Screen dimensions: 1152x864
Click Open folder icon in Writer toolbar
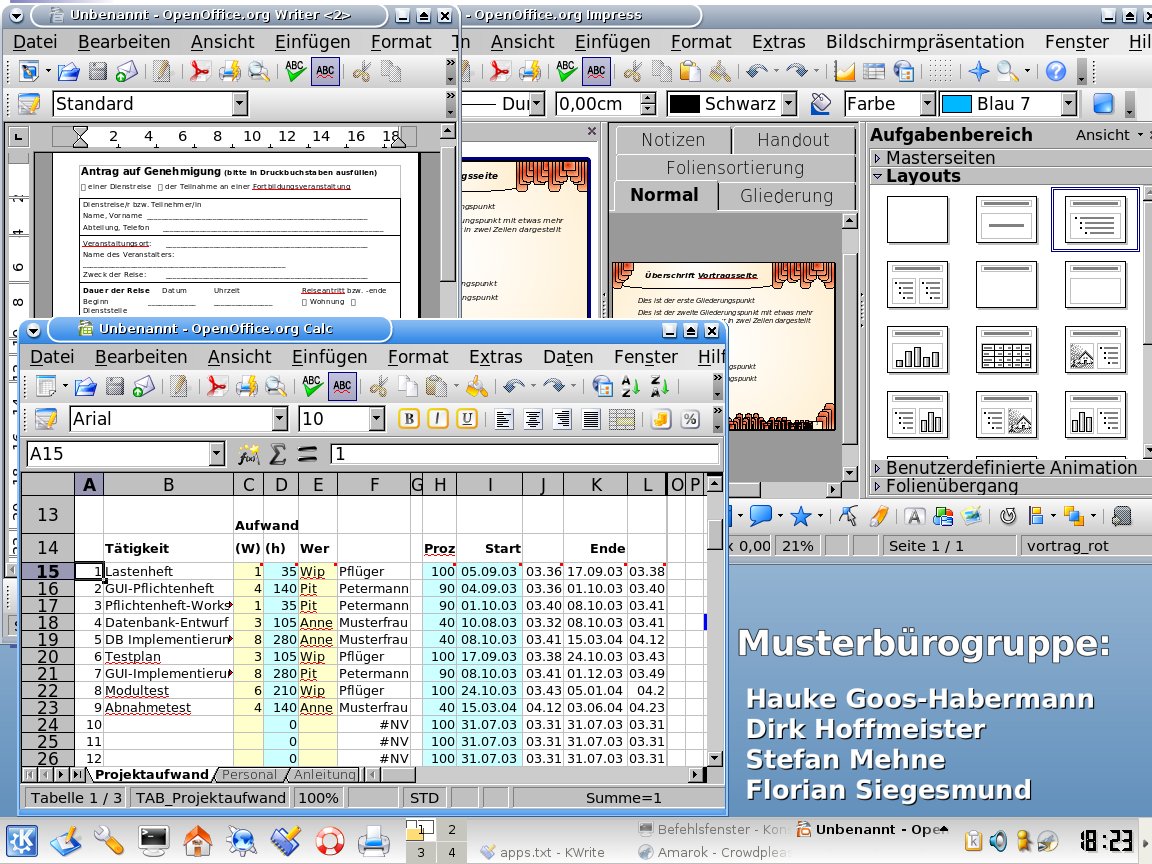[68, 71]
